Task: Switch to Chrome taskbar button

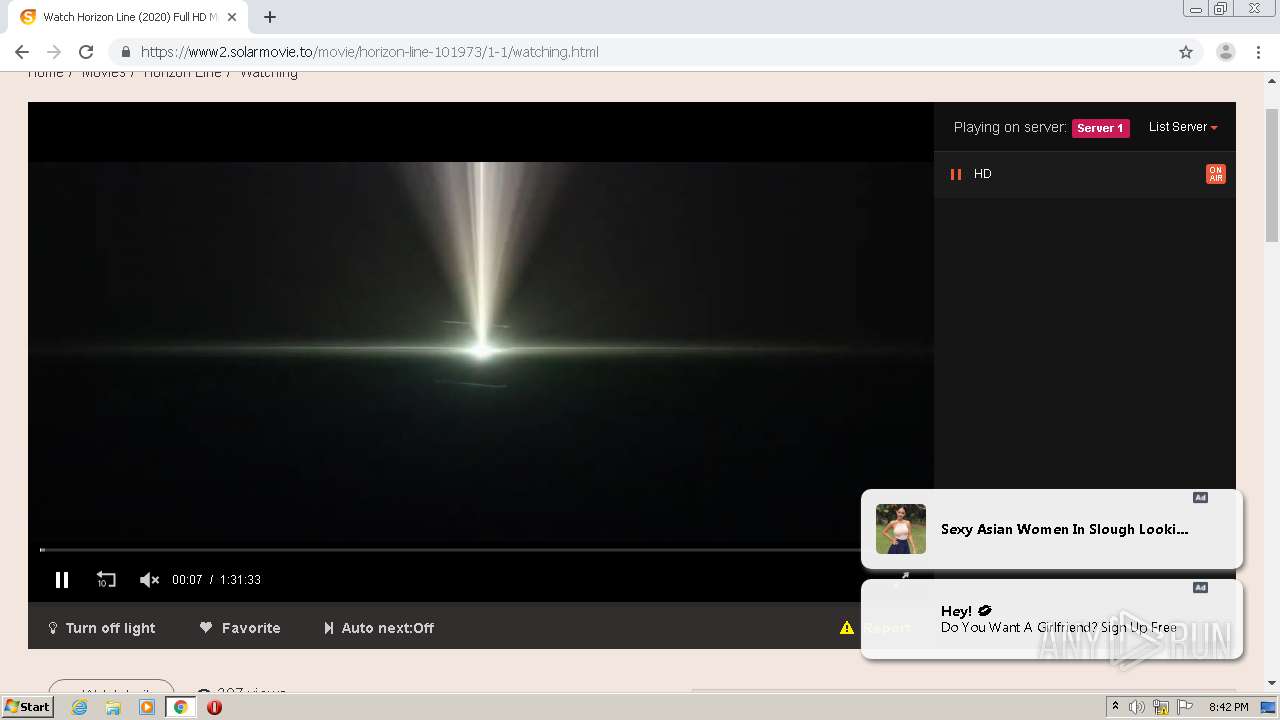Action: point(181,707)
